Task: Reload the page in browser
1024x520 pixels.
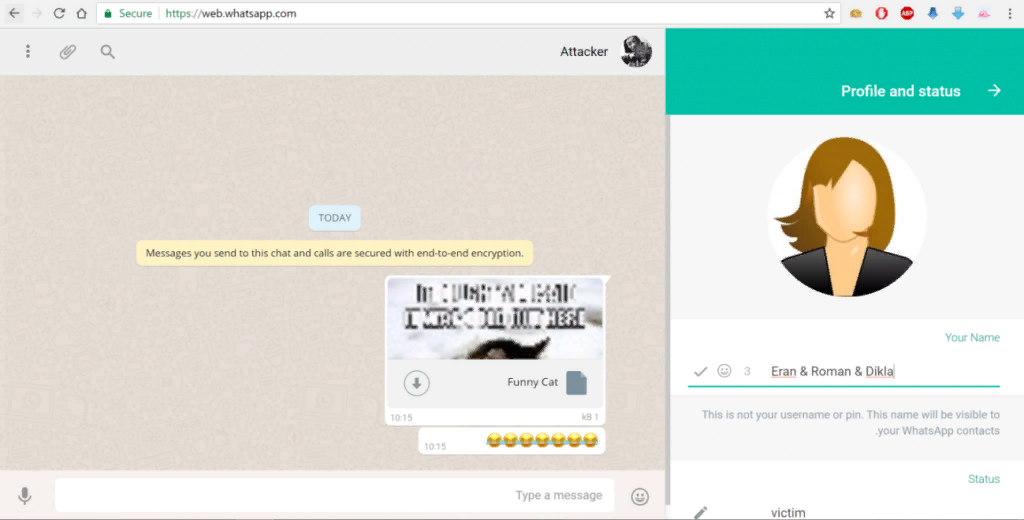Action: (x=59, y=13)
